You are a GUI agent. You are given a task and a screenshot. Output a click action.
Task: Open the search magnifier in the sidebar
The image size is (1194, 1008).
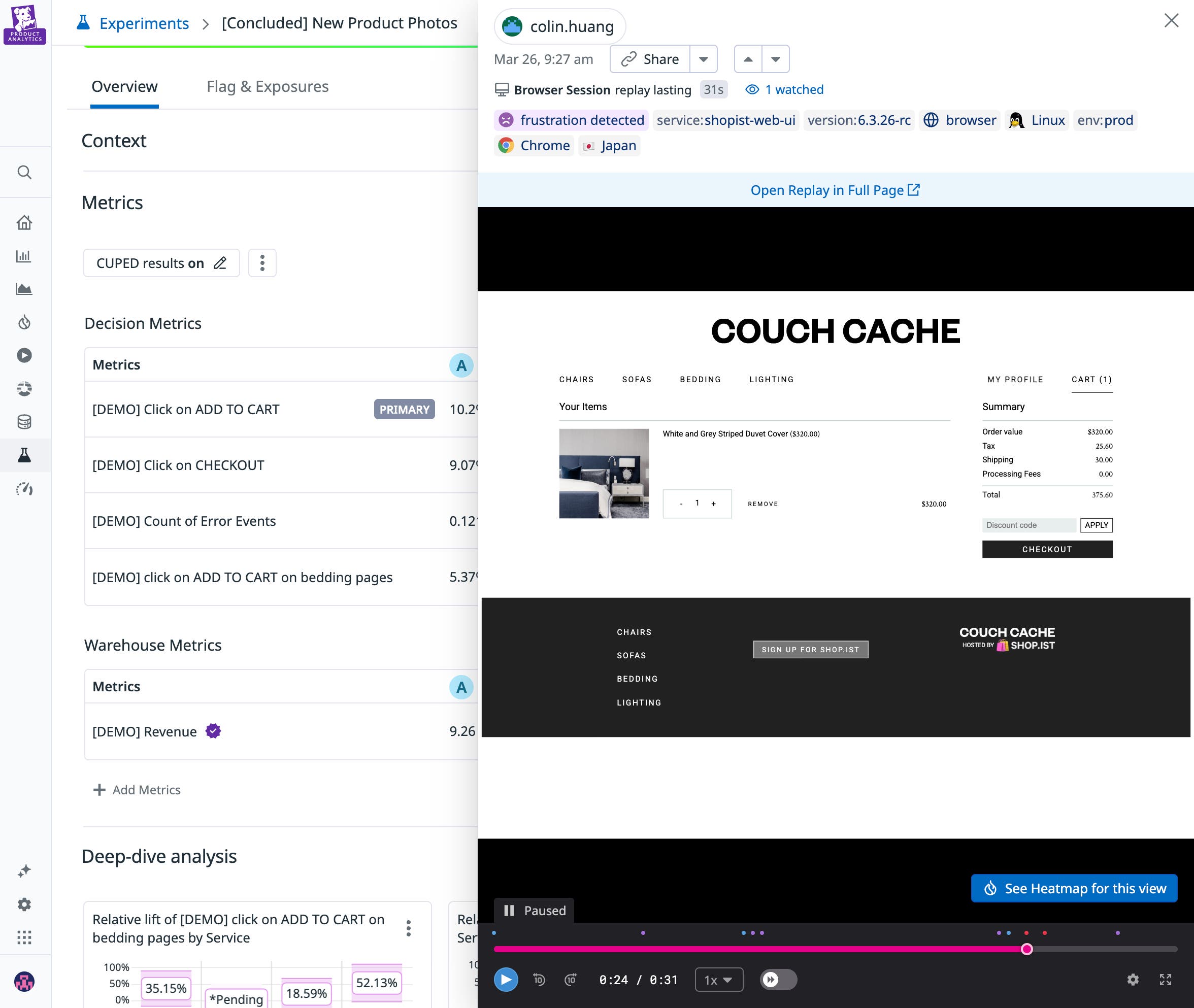[x=24, y=172]
